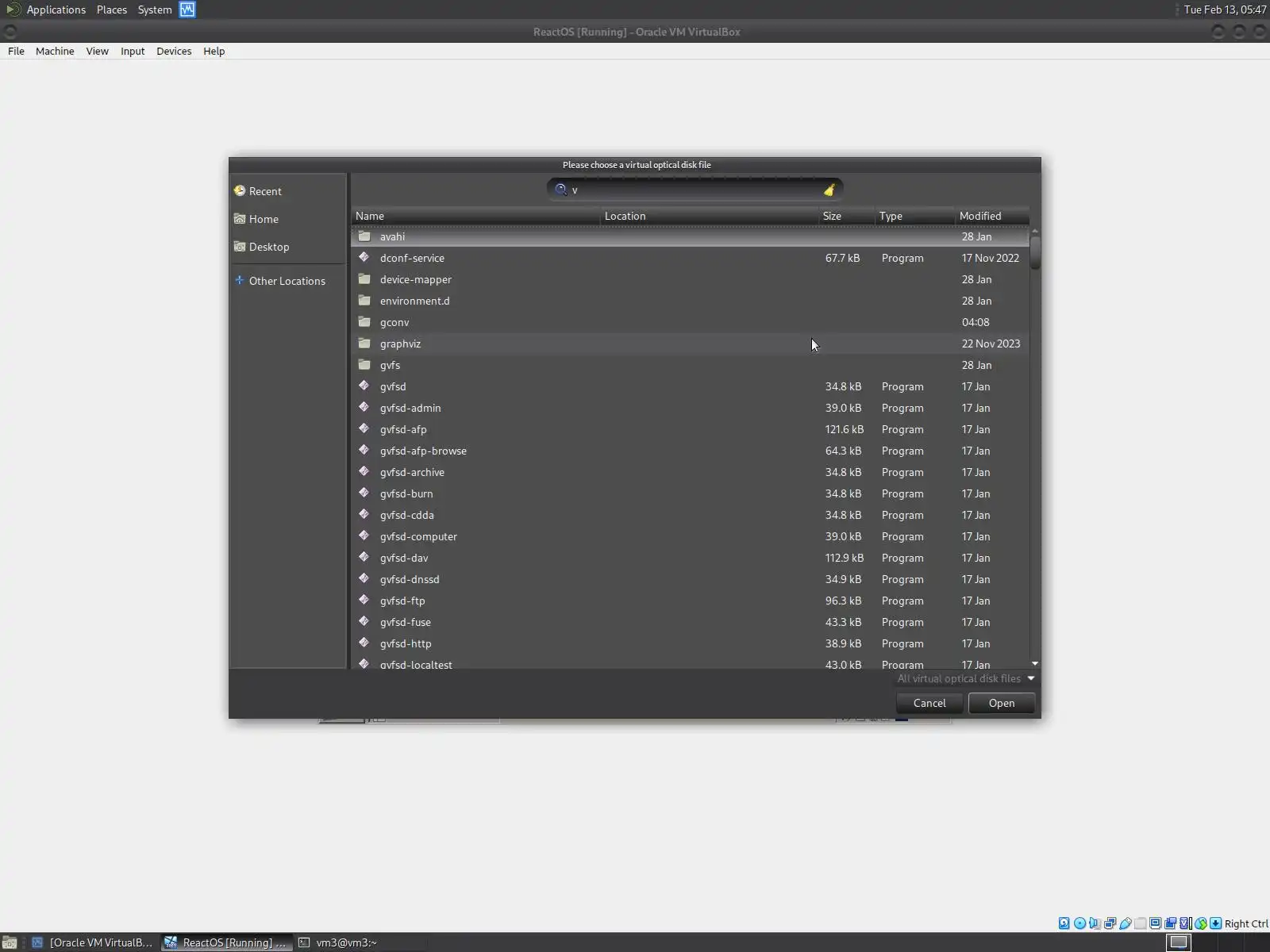Screen dimensions: 1270x952
Task: Click the folder icon next to graphviz
Action: [364, 344]
